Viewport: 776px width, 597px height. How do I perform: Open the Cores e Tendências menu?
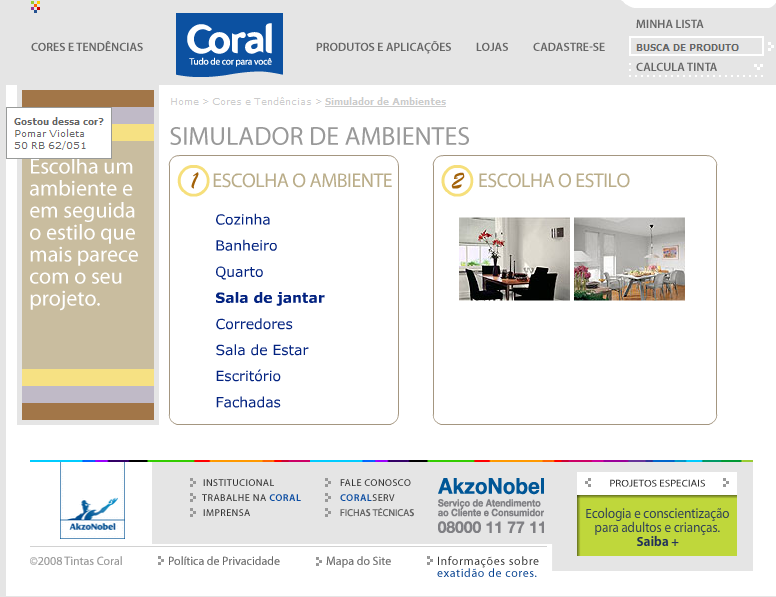pos(87,47)
